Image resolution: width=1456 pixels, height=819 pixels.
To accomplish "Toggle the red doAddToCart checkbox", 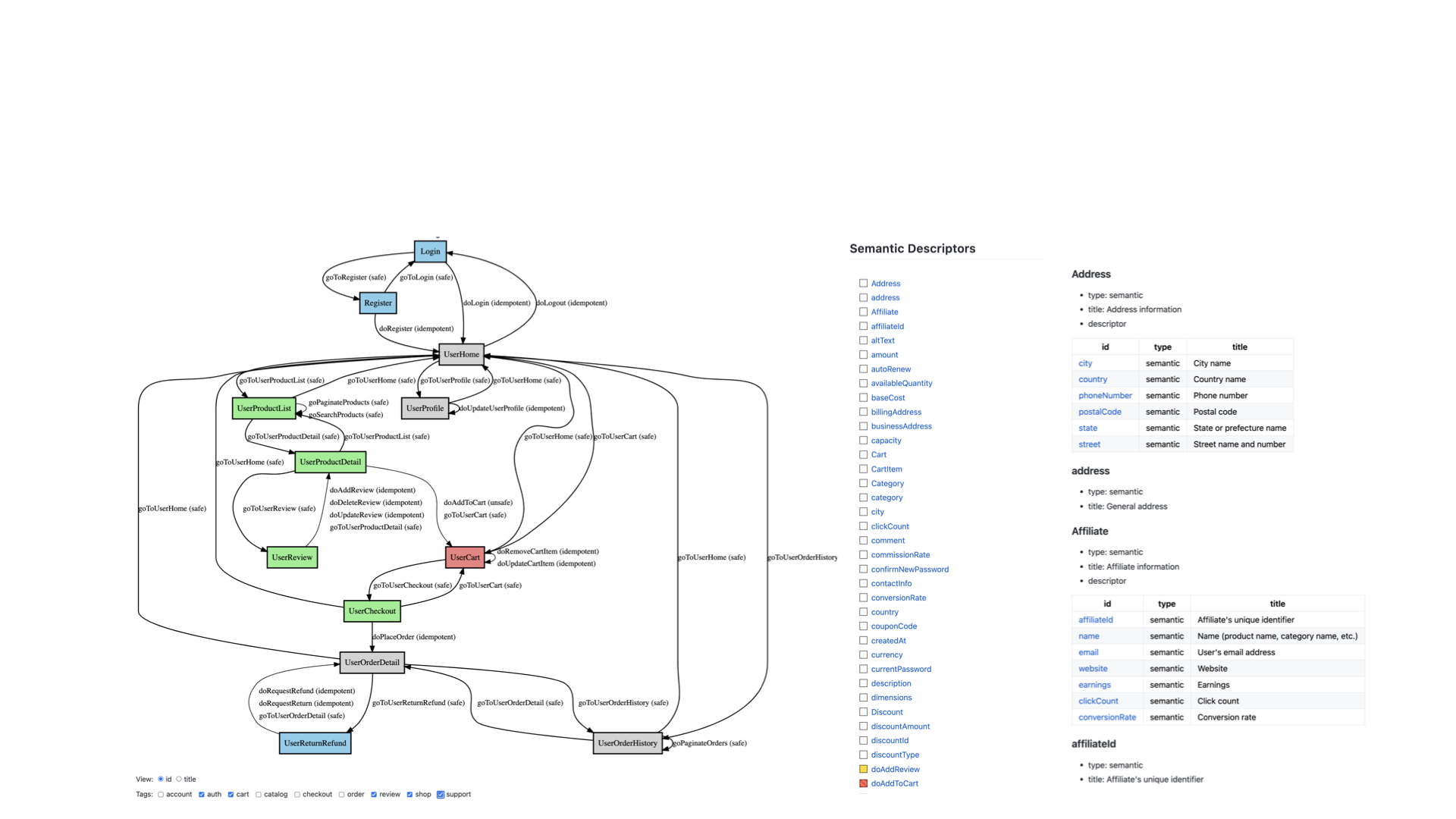I will (863, 783).
